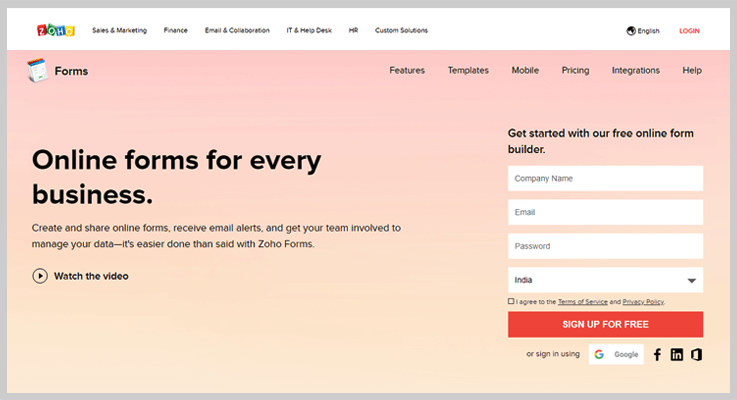Image resolution: width=737 pixels, height=400 pixels.
Task: Open the India country dropdown
Action: [x=605, y=280]
